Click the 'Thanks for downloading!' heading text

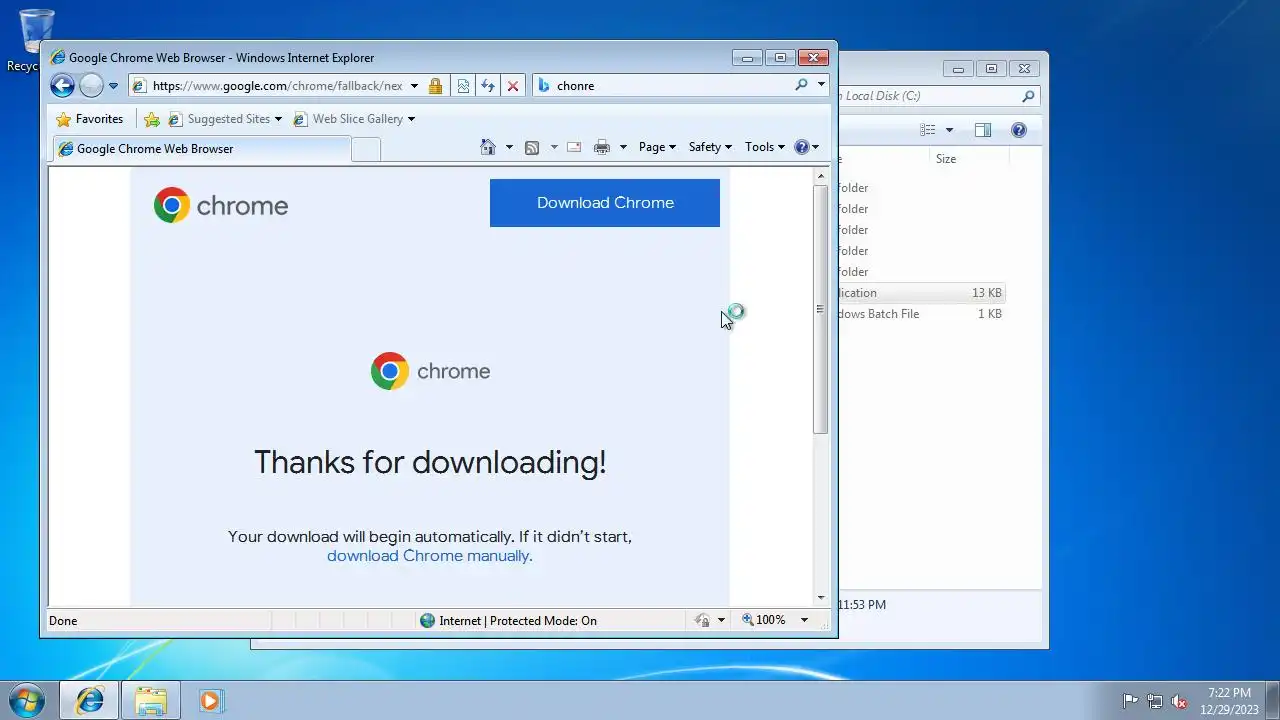coord(430,462)
